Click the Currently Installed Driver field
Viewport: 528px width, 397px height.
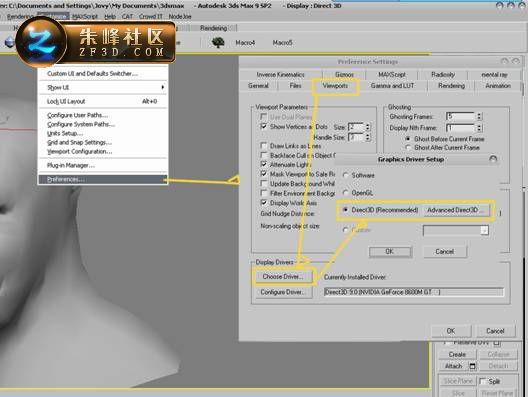pos(414,292)
